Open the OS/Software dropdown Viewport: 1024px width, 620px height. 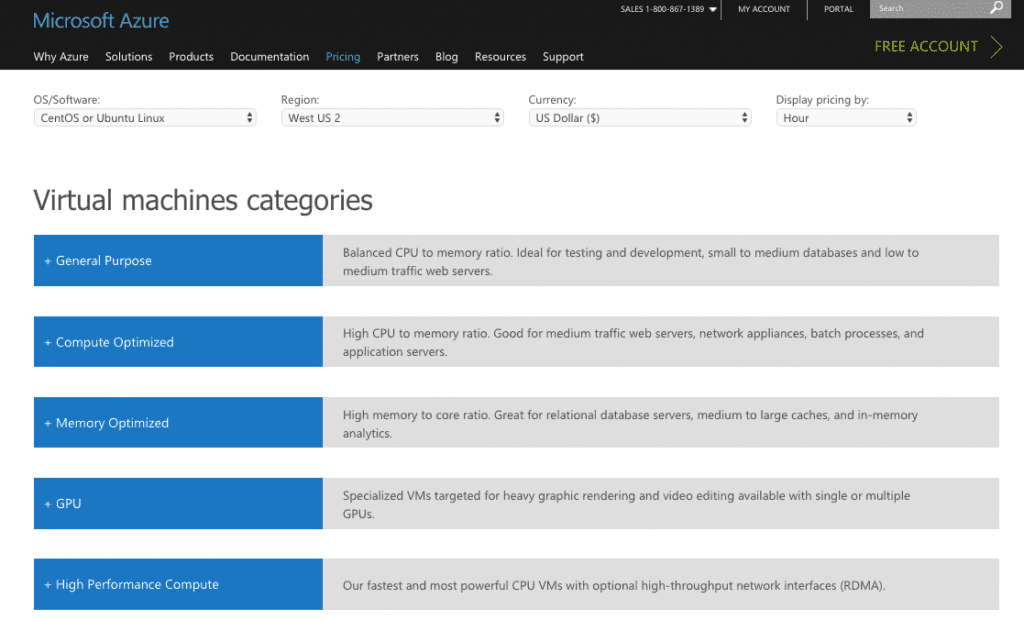coord(145,118)
